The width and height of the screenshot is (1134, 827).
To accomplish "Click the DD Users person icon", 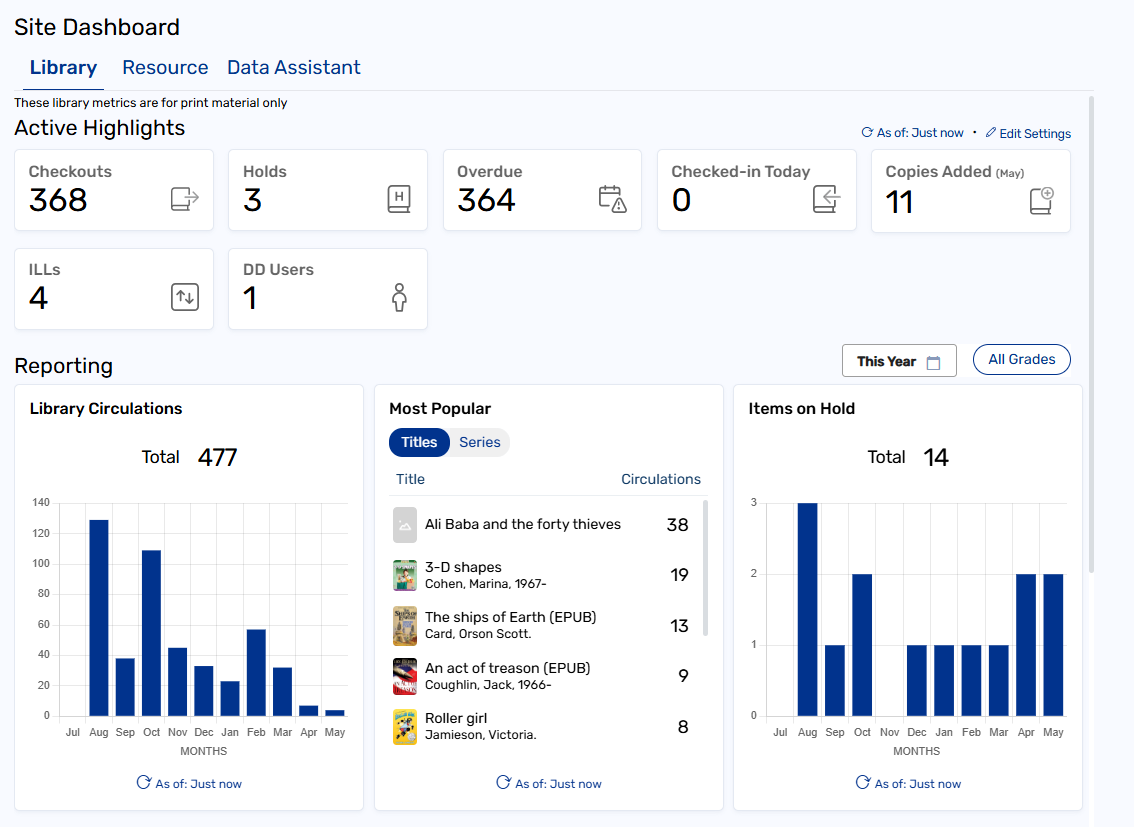I will click(400, 297).
